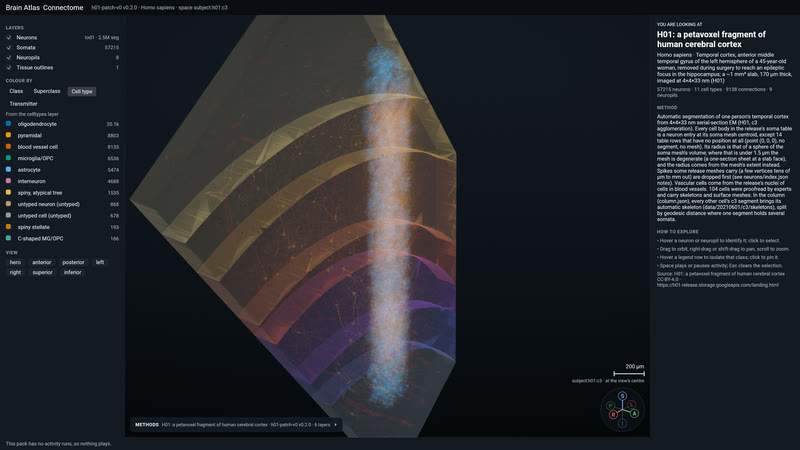Click the S axis on orientation gizmo
This screenshot has width=800, height=450.
[622, 395]
